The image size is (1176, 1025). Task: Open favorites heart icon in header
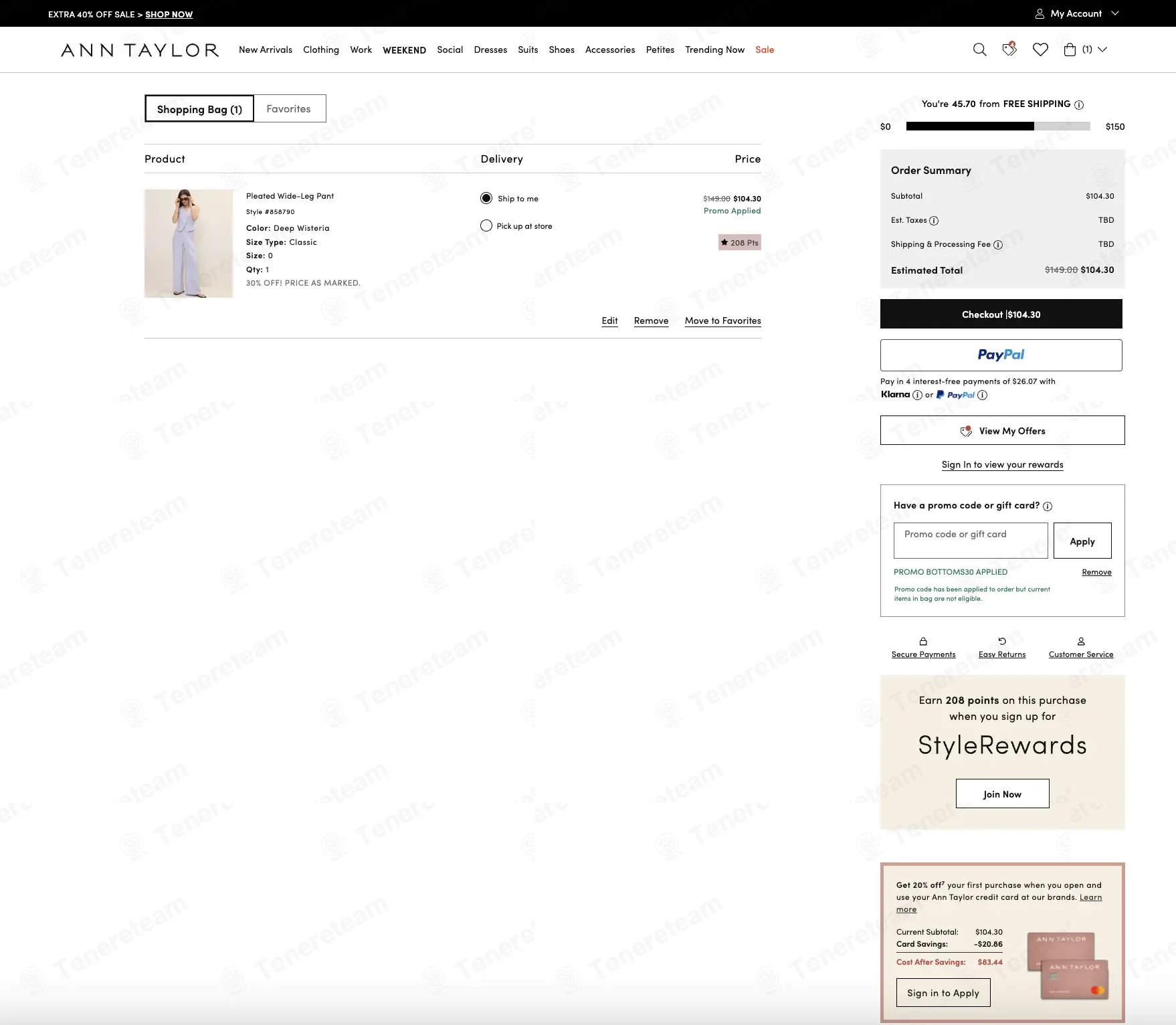(x=1040, y=50)
